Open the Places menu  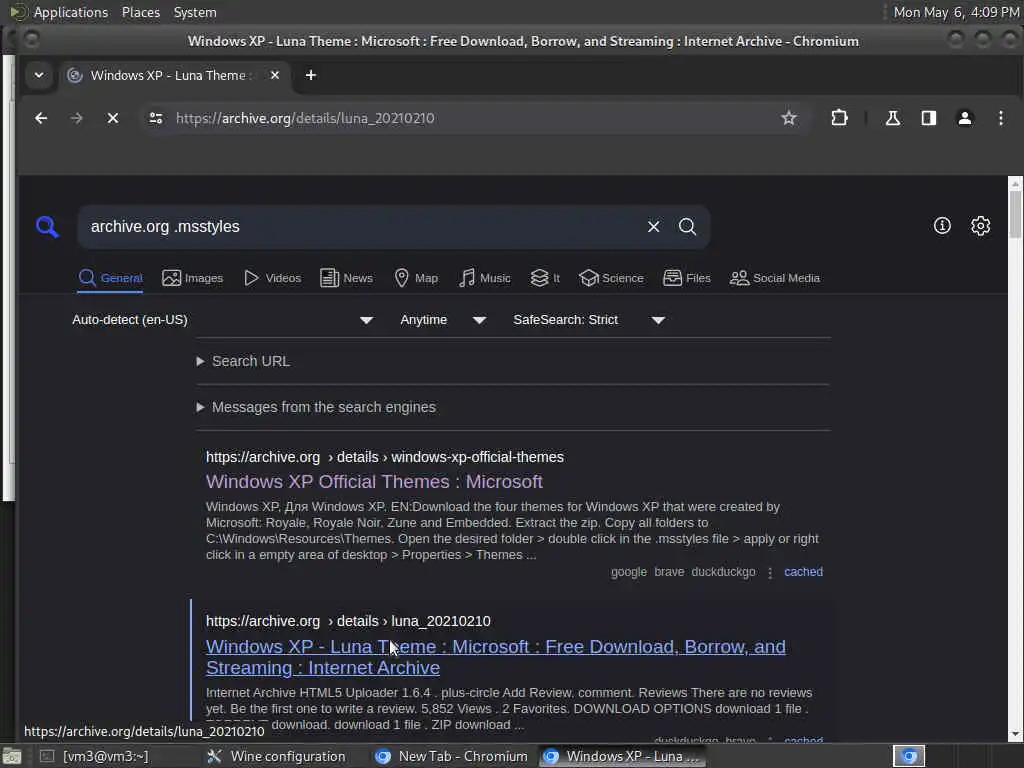click(x=140, y=12)
